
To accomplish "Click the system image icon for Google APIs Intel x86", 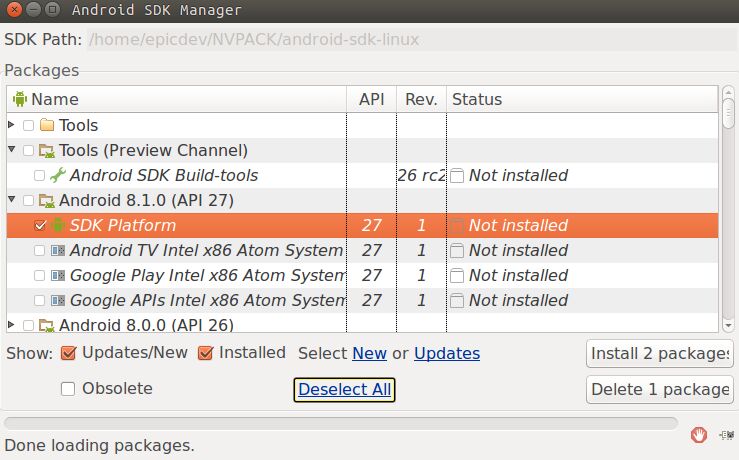I will coord(57,300).
